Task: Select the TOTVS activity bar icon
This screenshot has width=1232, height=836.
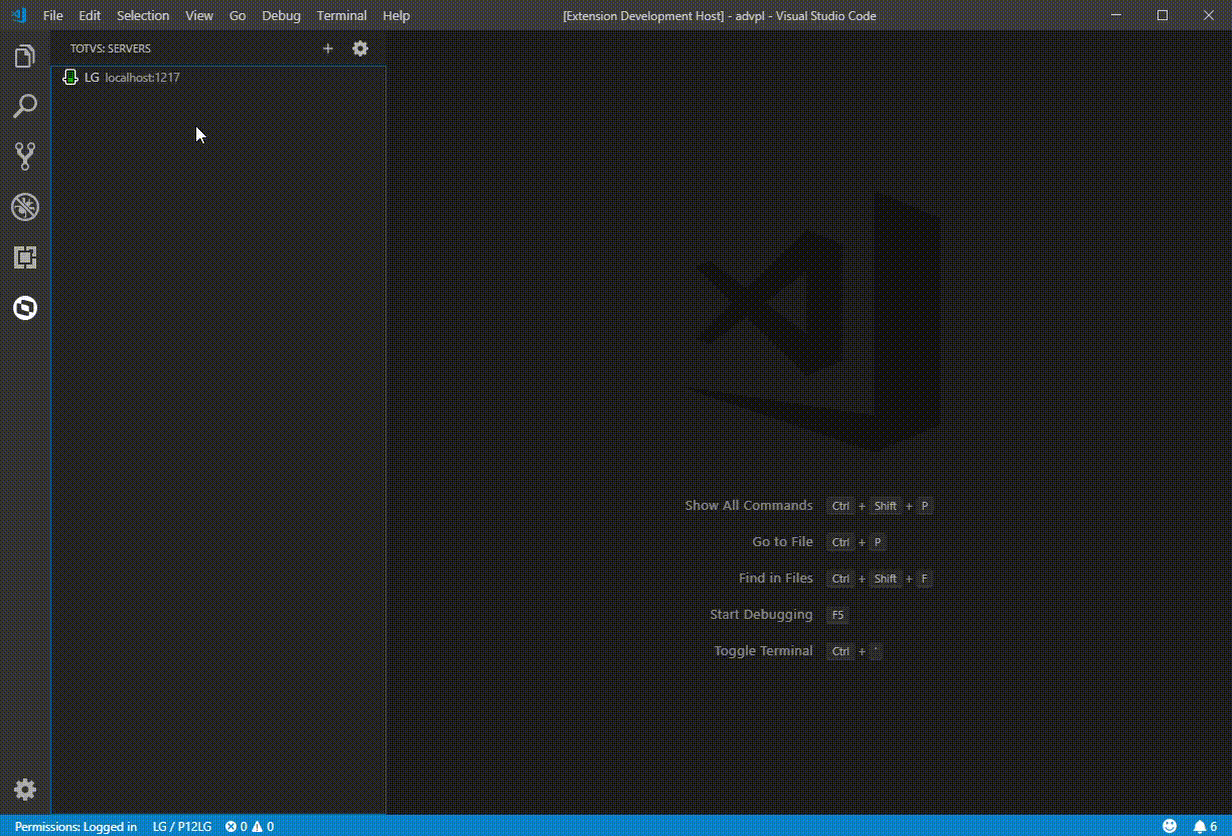Action: pos(25,308)
